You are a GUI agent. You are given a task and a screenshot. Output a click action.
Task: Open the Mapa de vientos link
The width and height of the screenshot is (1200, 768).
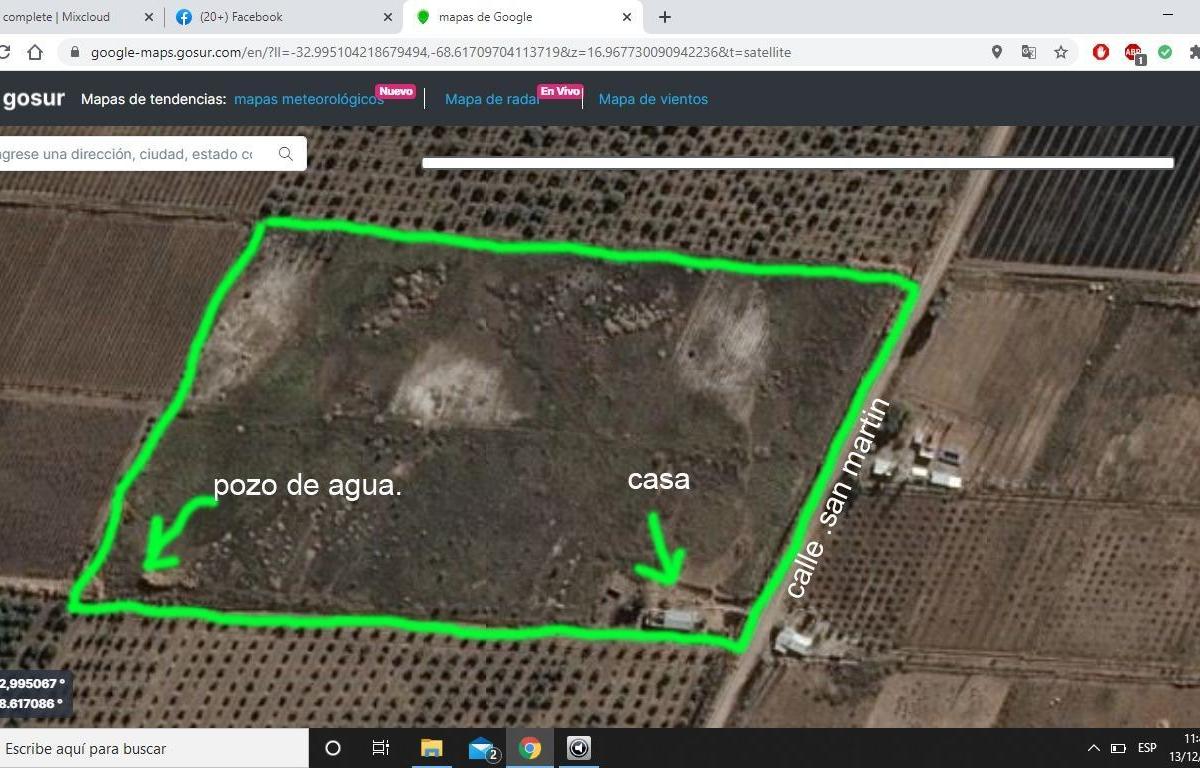pyautogui.click(x=653, y=99)
